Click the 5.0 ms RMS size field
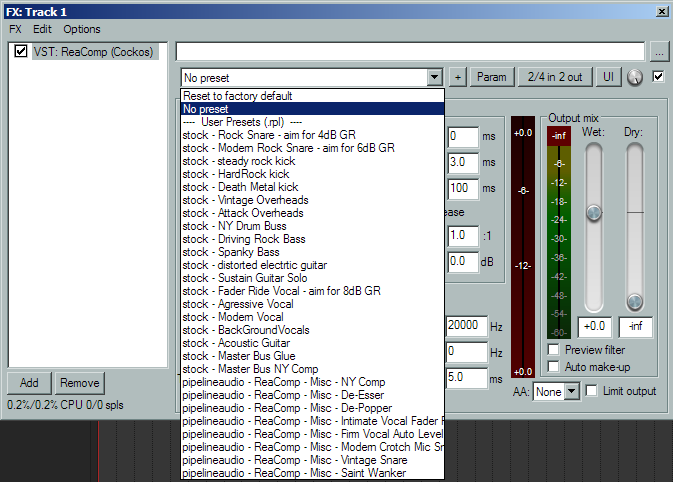The image size is (673, 482). pos(466,378)
